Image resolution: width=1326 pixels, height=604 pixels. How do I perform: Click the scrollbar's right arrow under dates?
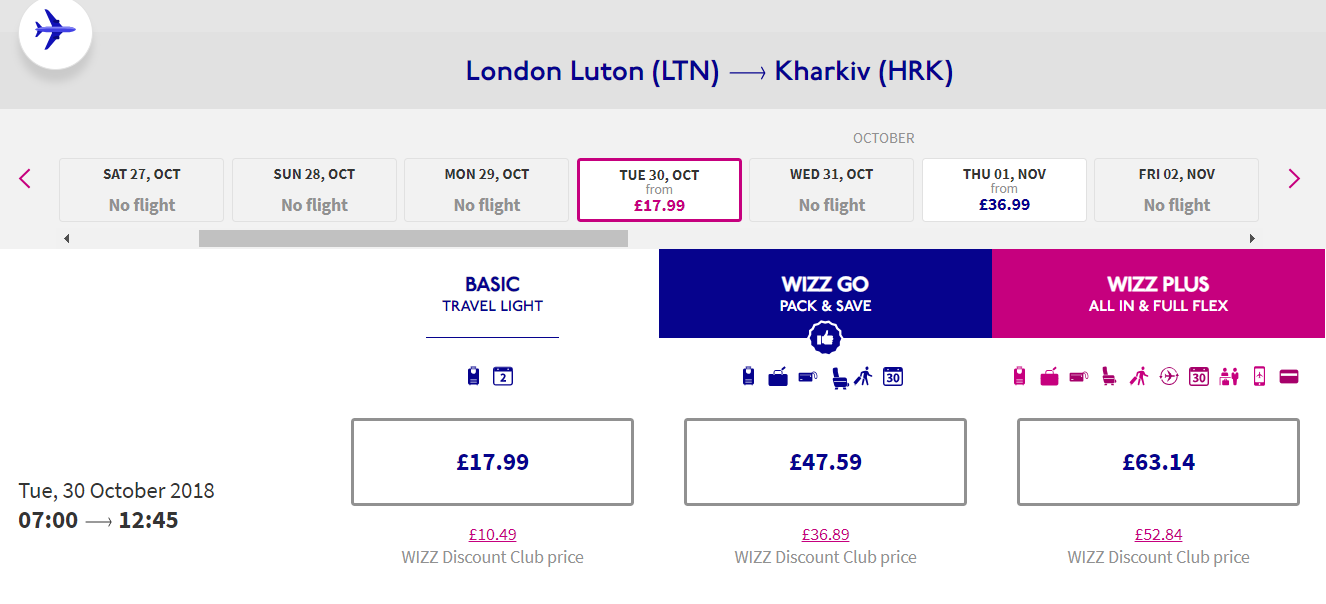click(x=1252, y=238)
